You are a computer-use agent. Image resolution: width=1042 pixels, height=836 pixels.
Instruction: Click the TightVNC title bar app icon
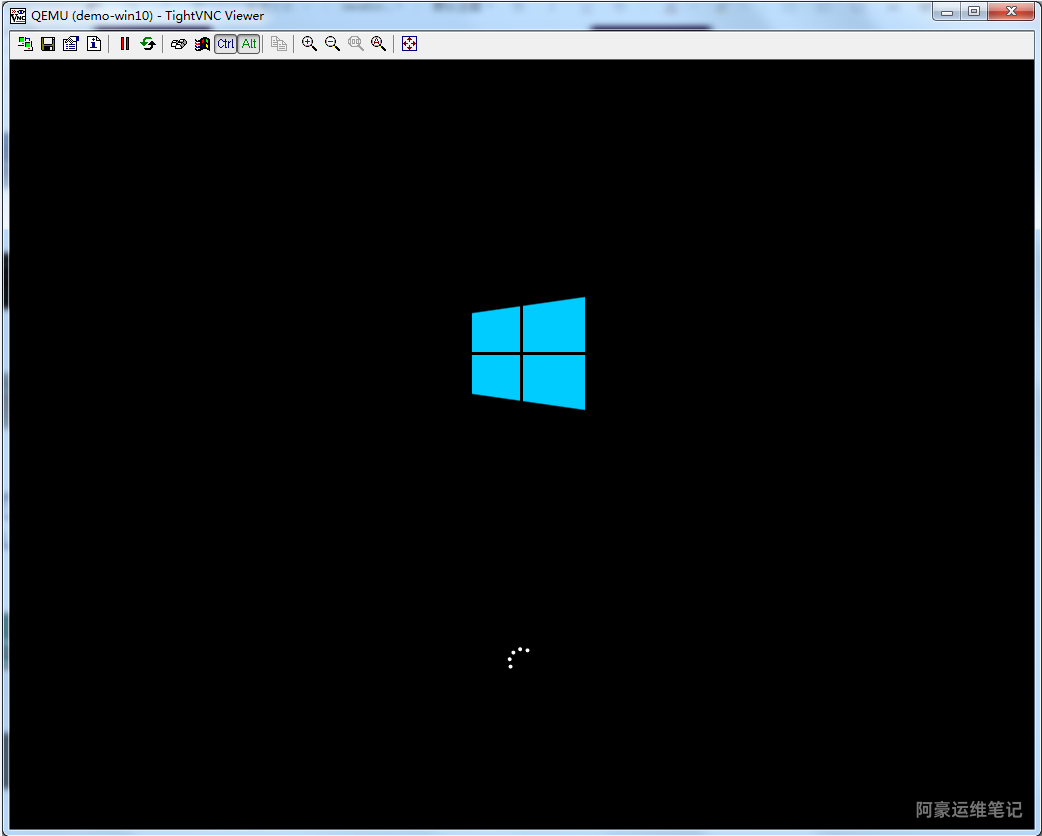click(18, 15)
